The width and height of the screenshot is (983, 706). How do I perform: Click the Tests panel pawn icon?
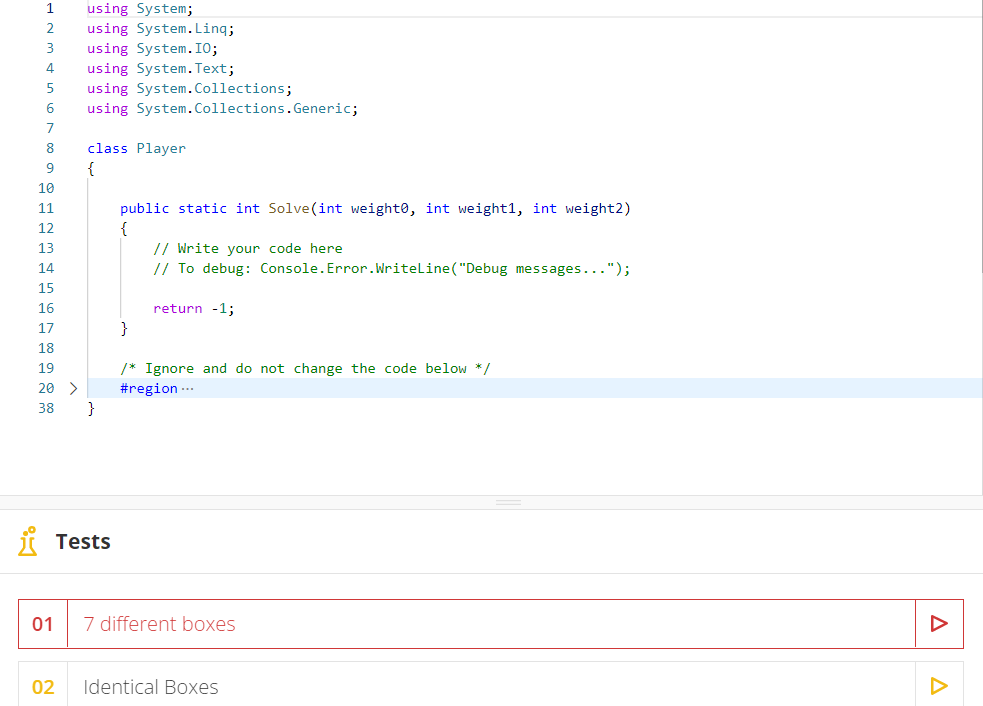(28, 541)
